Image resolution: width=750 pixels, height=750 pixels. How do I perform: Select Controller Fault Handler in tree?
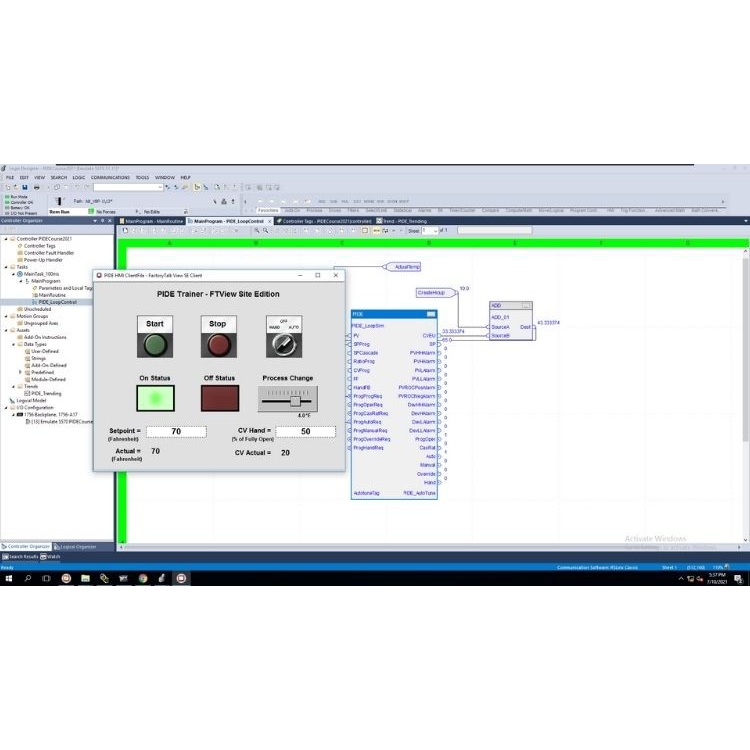pyautogui.click(x=48, y=253)
